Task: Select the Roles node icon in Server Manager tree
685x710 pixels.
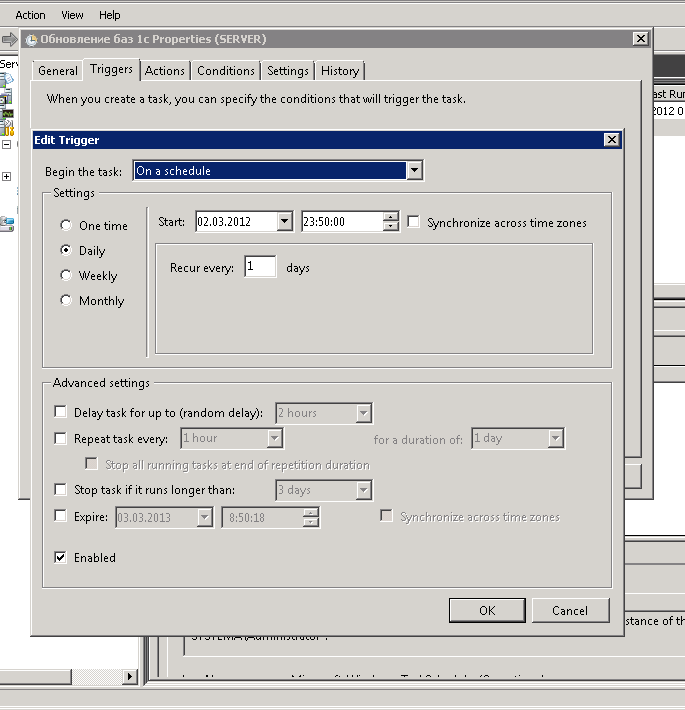Action: [x=7, y=80]
